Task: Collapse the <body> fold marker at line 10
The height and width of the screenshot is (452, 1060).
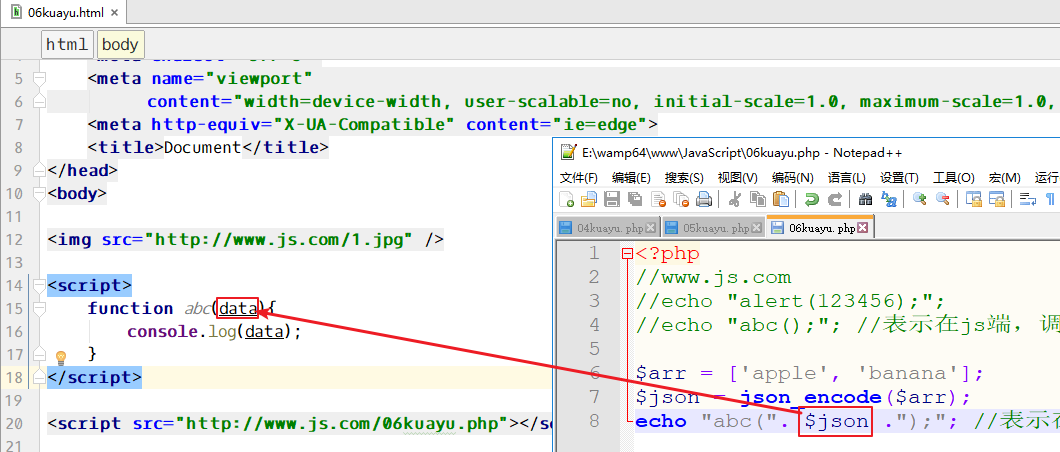Action: click(x=39, y=193)
